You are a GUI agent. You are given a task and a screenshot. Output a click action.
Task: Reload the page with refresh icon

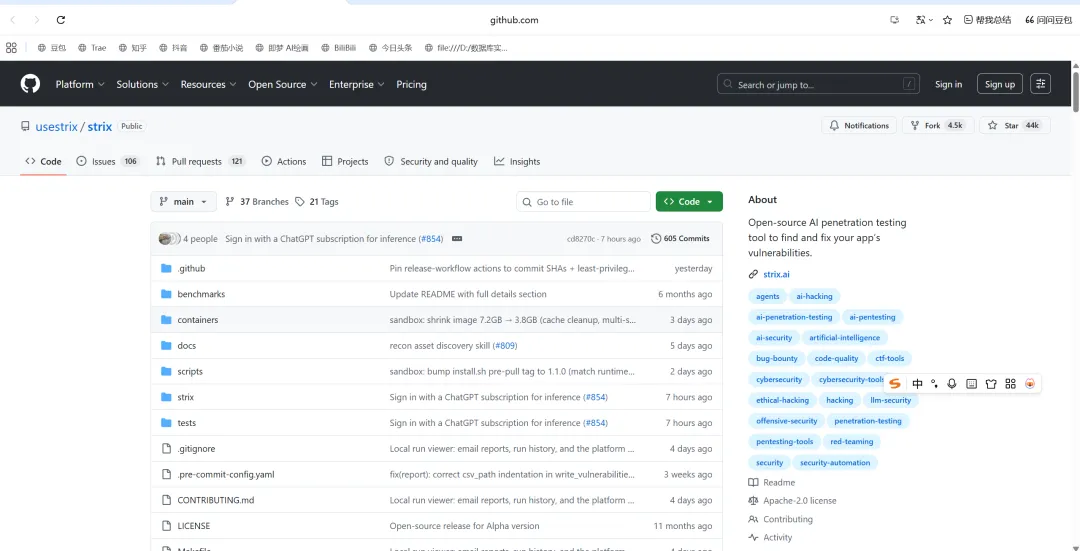(x=61, y=20)
